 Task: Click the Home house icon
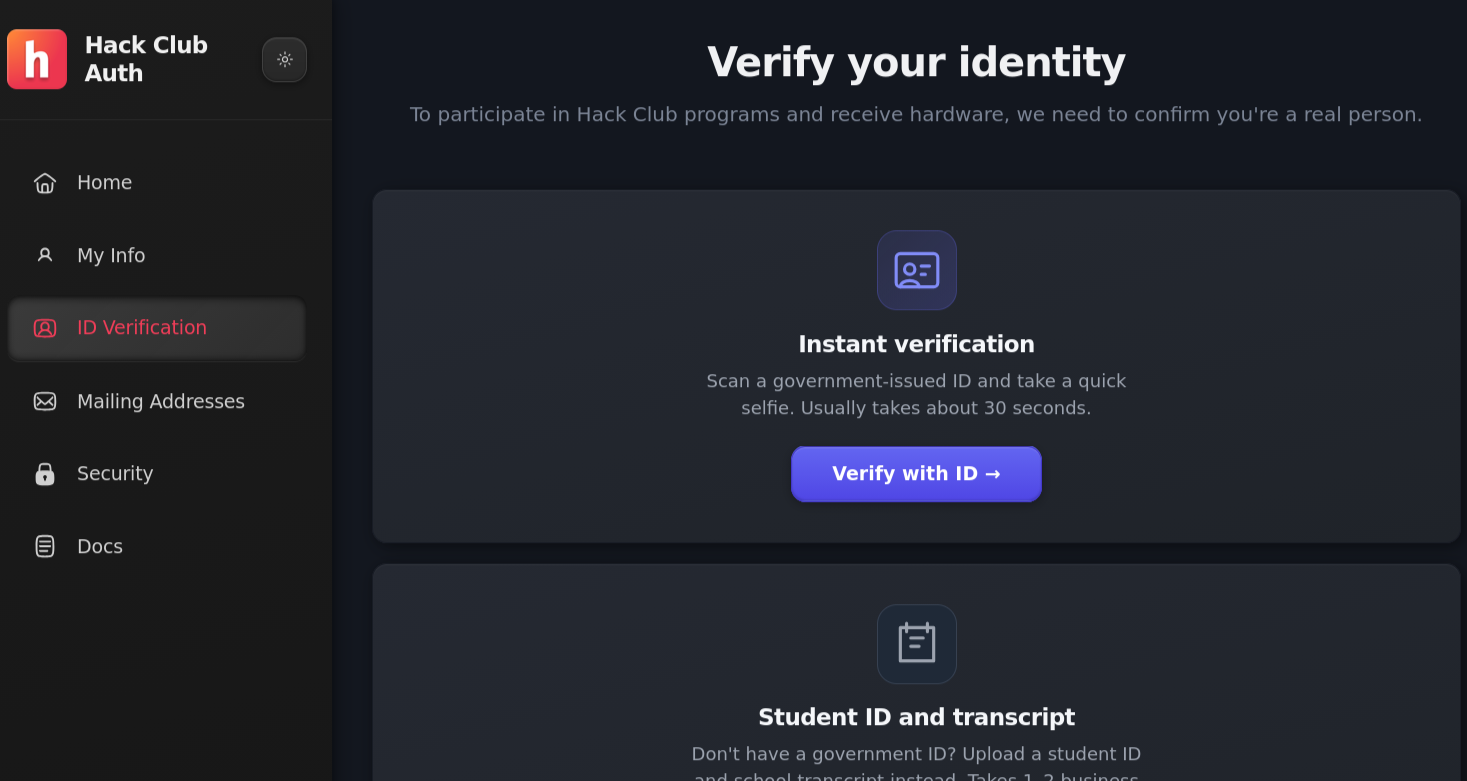pos(45,183)
